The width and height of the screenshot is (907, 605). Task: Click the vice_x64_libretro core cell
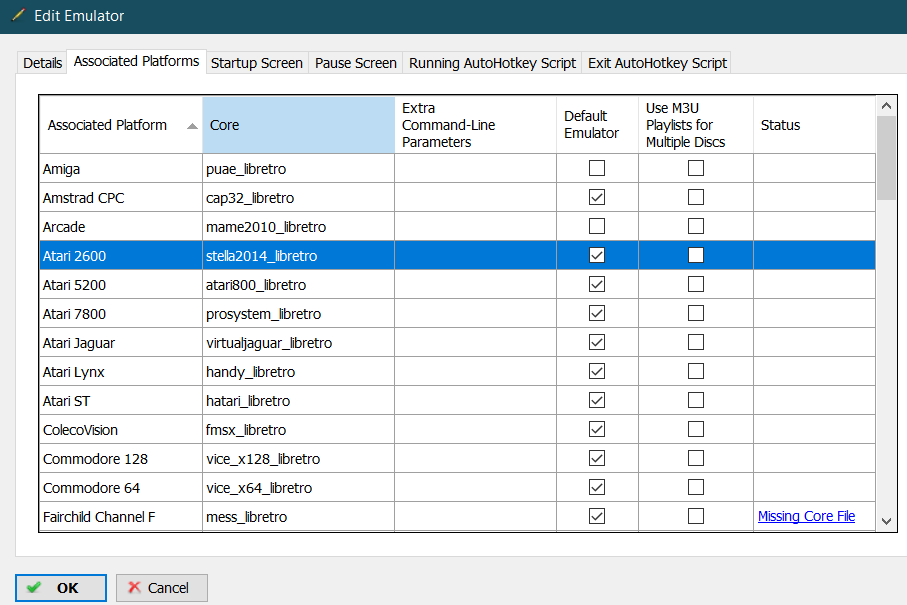[x=298, y=487]
